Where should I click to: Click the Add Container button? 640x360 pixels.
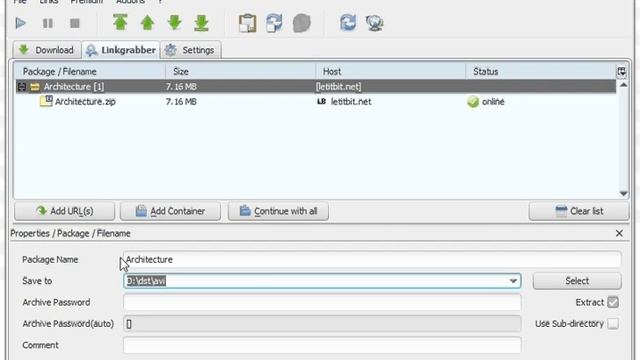coord(170,211)
